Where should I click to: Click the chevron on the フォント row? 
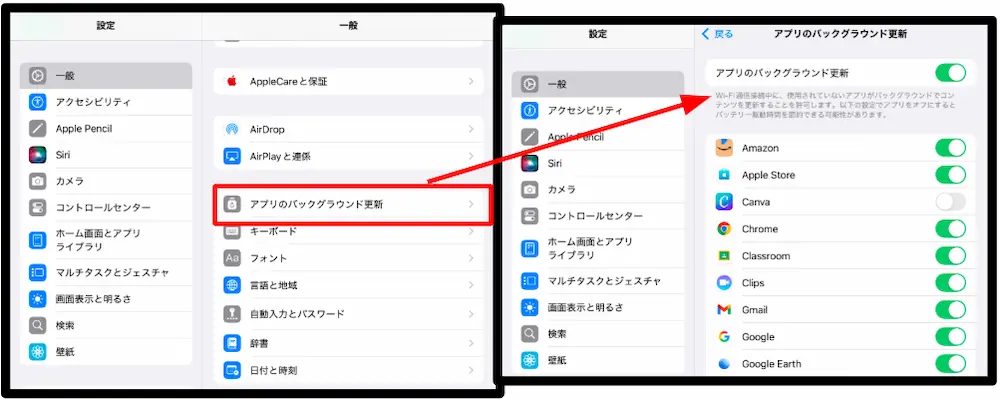coord(471,258)
